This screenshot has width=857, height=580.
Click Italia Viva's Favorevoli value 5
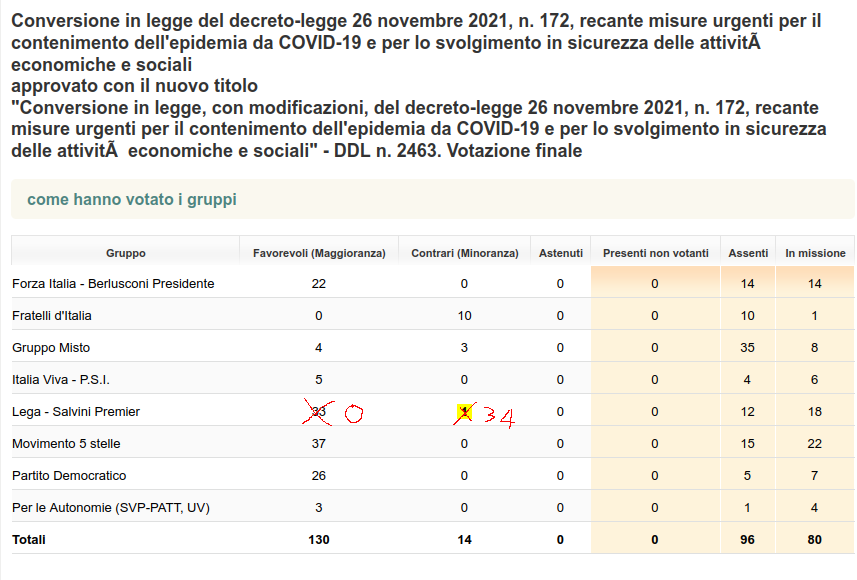319,379
